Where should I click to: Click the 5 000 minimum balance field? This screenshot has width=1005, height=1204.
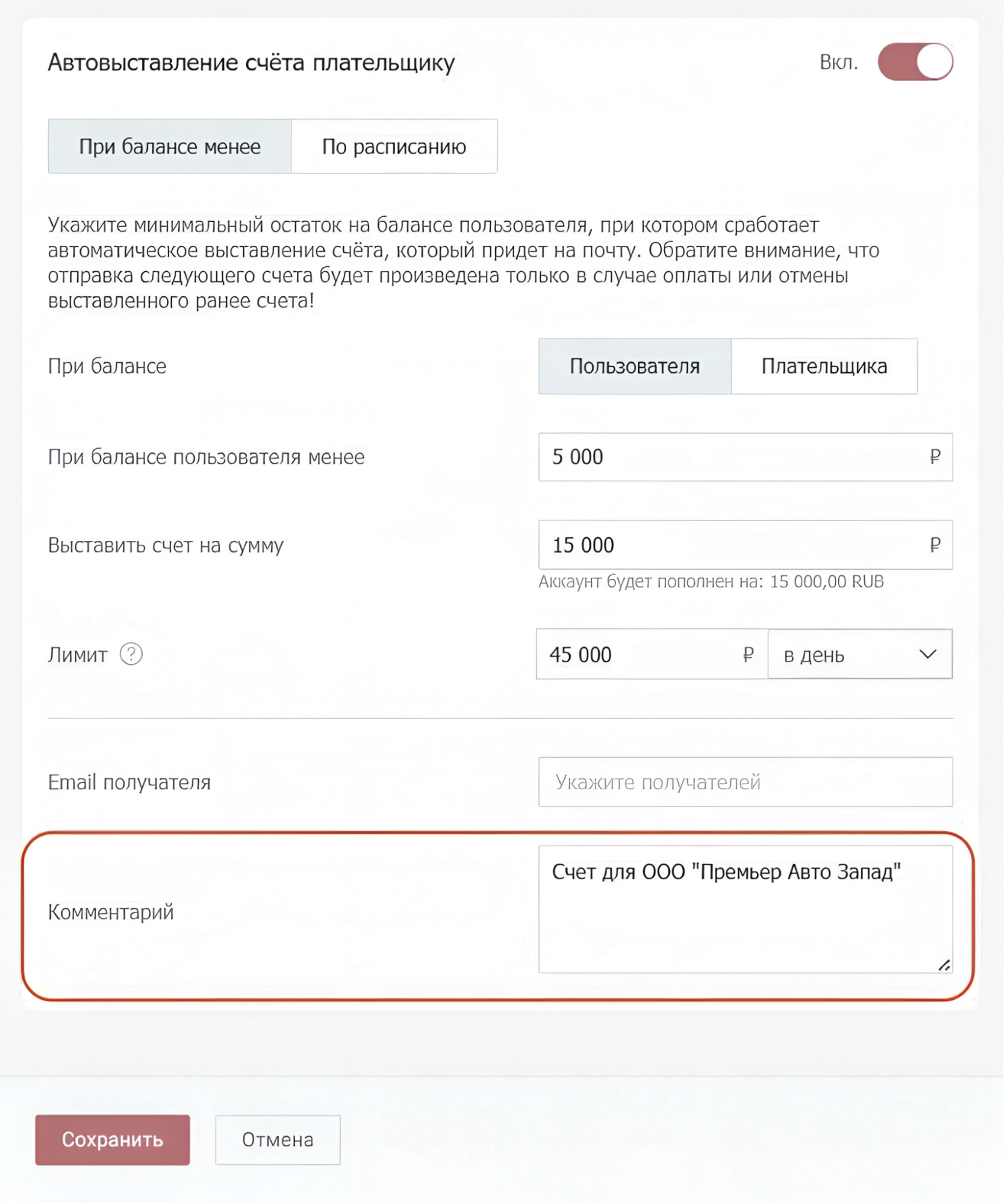[x=745, y=457]
